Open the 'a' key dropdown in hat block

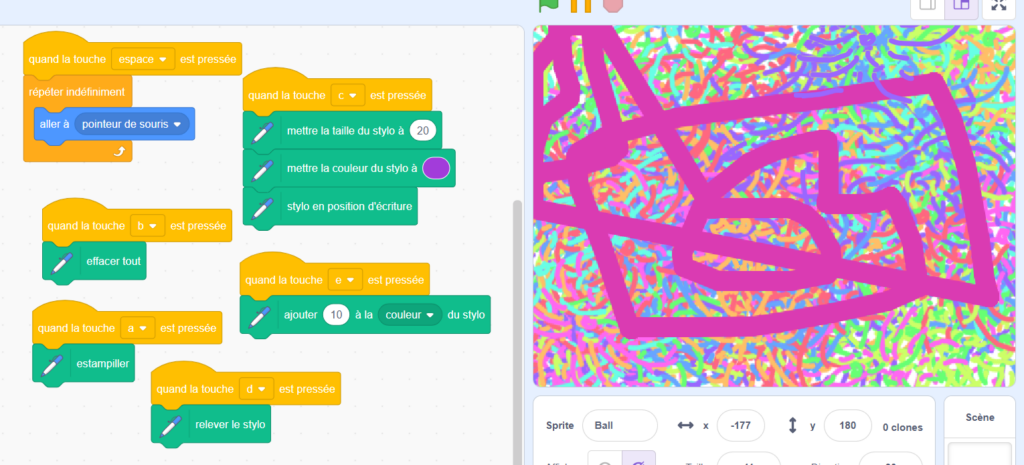click(138, 329)
